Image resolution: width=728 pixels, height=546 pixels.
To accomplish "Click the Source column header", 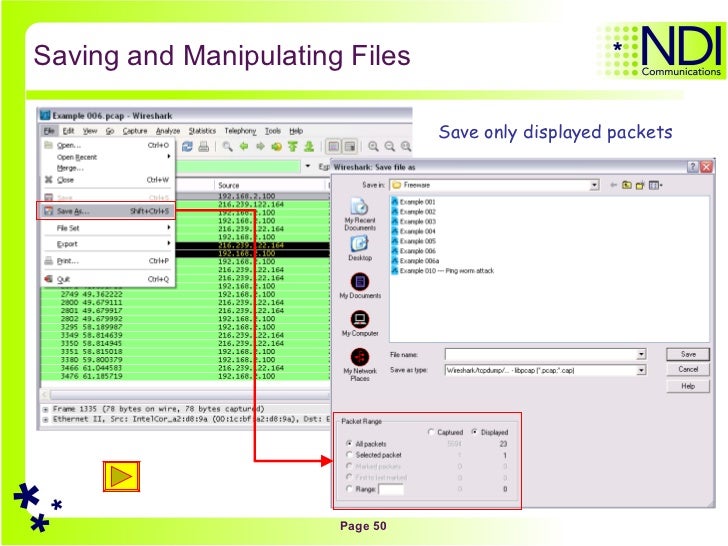I will [272, 185].
